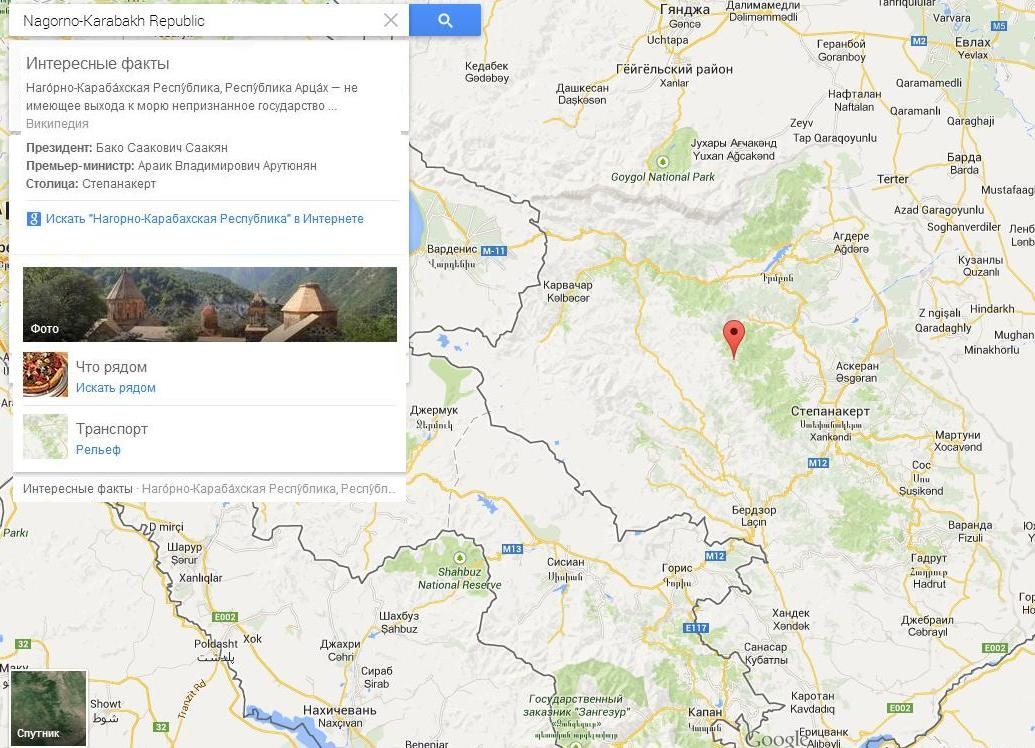
Task: Open the M12 road shield near Степанакерт
Action: 818,463
